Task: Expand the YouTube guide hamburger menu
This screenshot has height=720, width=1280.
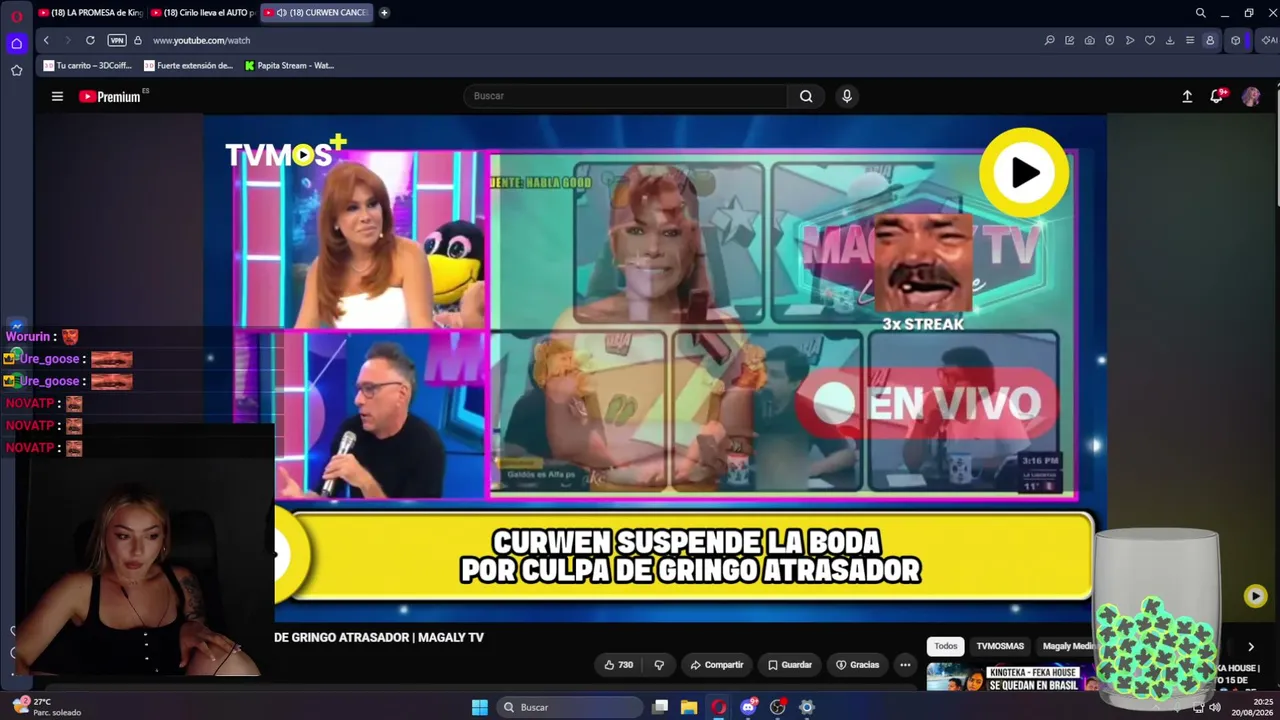Action: (57, 97)
